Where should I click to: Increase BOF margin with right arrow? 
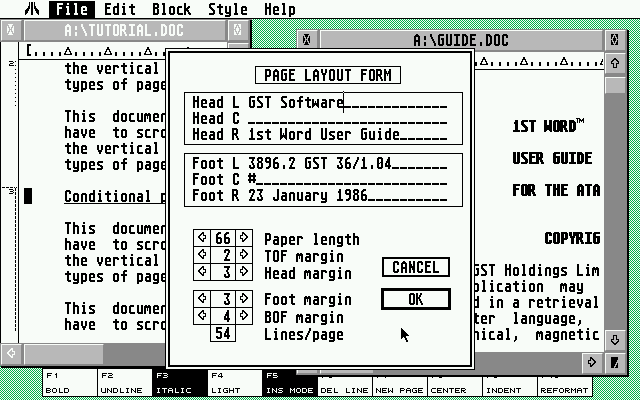coord(244,316)
